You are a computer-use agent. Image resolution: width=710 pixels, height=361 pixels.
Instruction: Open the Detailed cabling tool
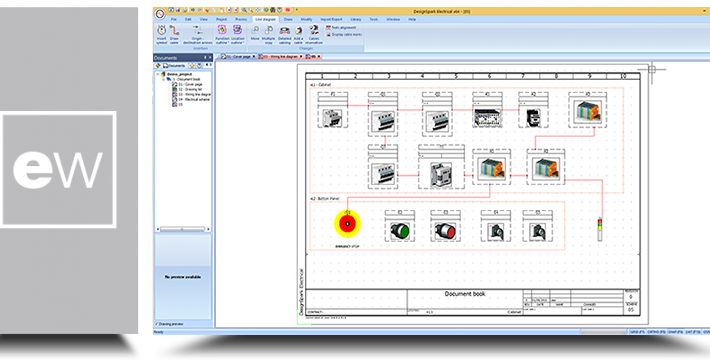pos(284,34)
